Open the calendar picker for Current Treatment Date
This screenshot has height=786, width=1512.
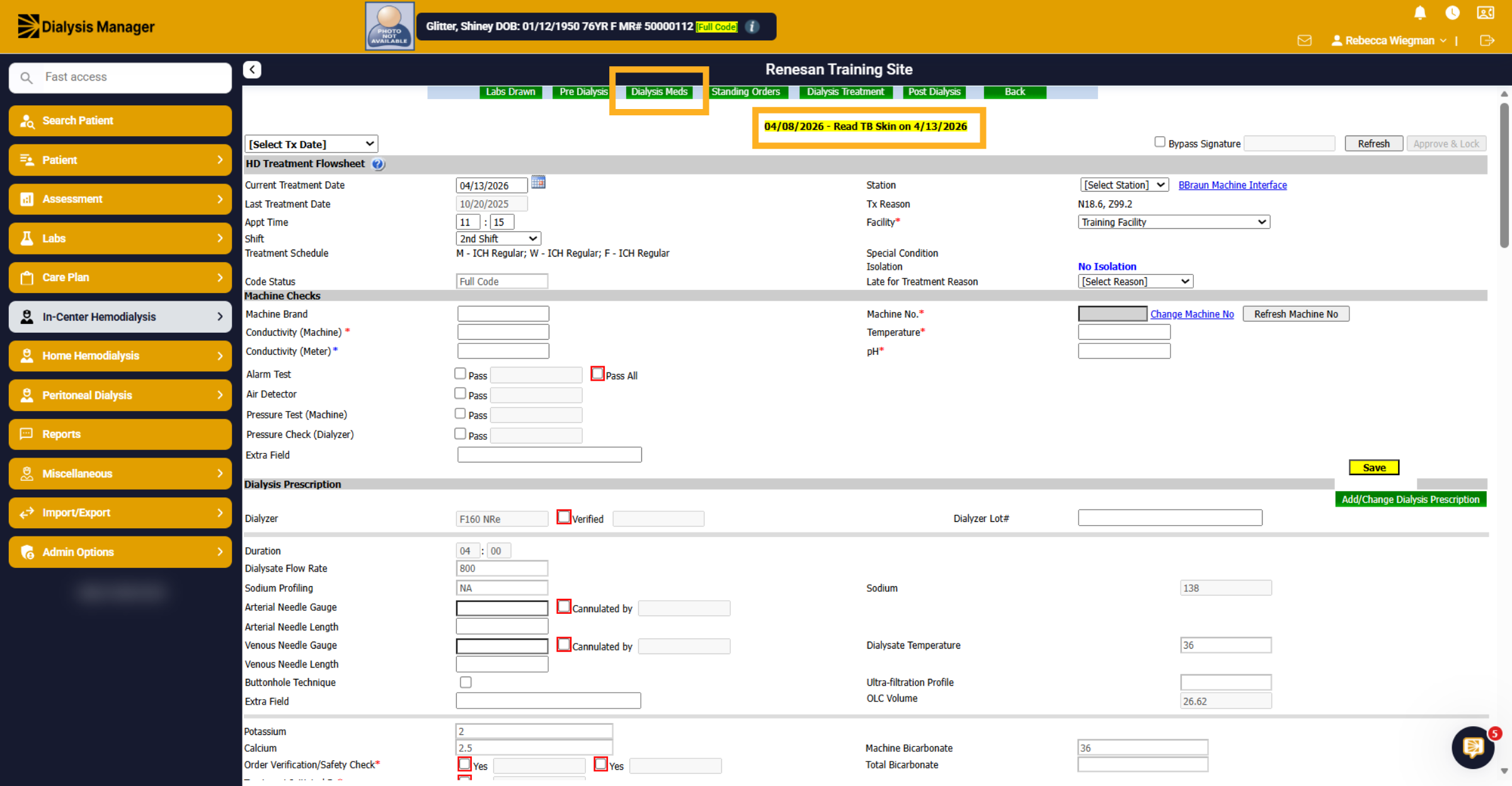pyautogui.click(x=538, y=183)
